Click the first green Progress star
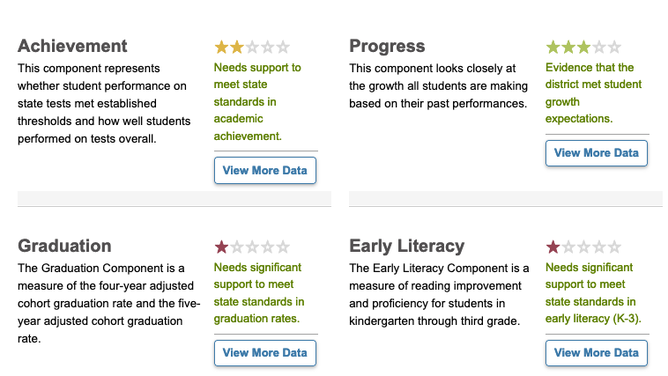Viewport: 668px width, 376px height. pyautogui.click(x=553, y=47)
